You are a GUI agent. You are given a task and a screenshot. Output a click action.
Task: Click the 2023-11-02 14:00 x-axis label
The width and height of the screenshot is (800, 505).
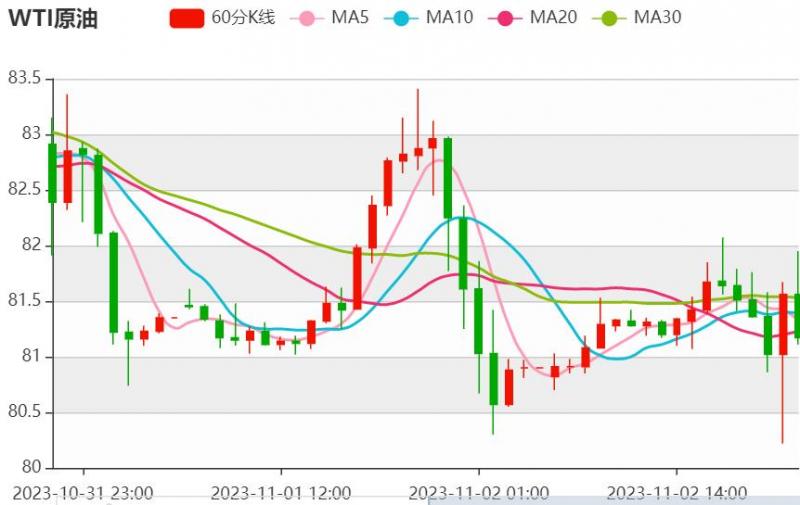(677, 494)
